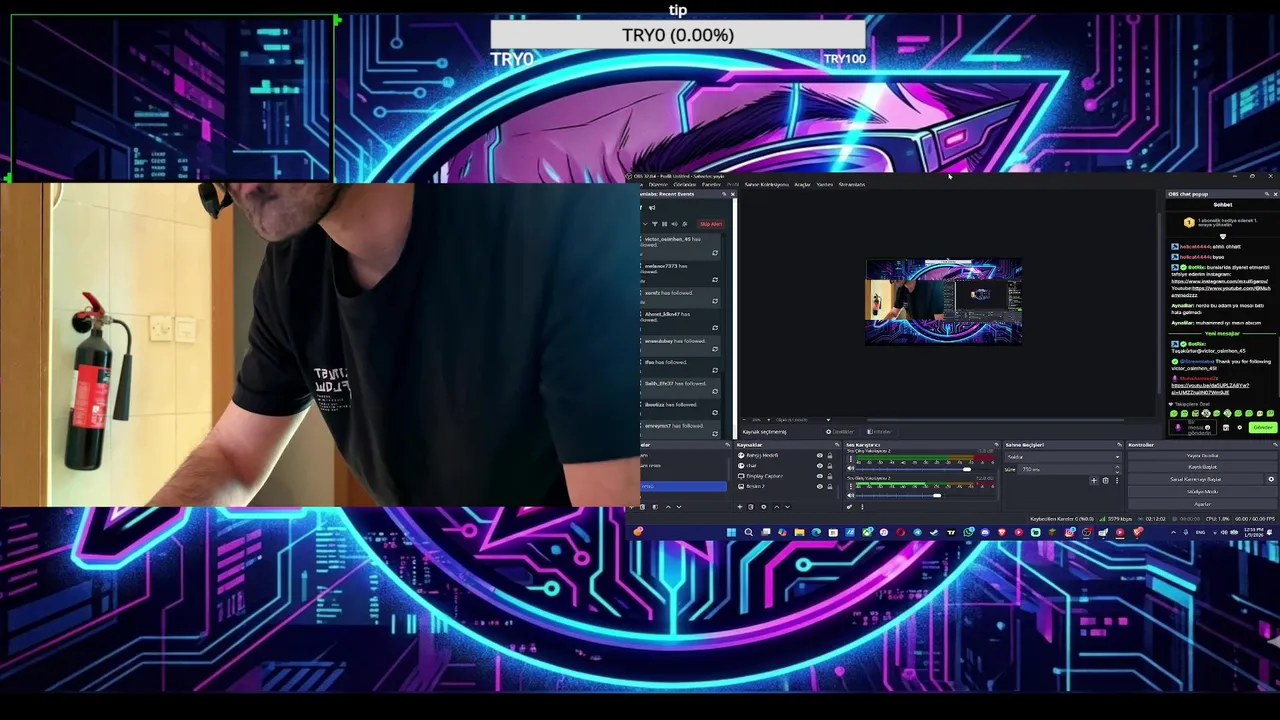Replay the Salih_Efe37 follow alert

click(715, 391)
